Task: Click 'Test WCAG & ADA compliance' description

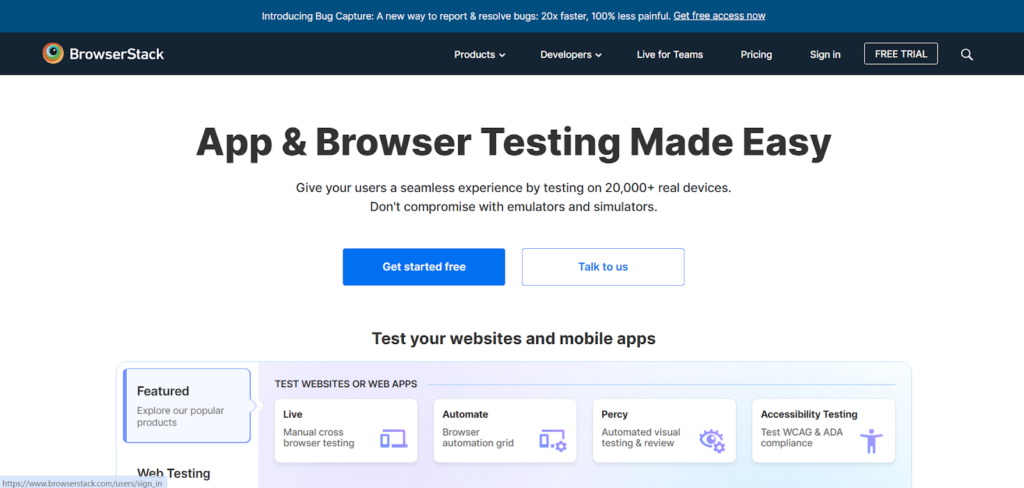Action: tap(803, 438)
